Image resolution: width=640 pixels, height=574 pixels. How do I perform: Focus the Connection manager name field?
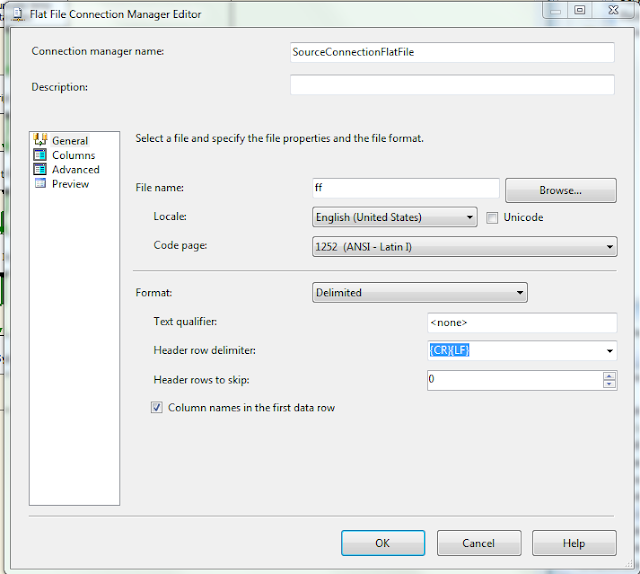[452, 52]
